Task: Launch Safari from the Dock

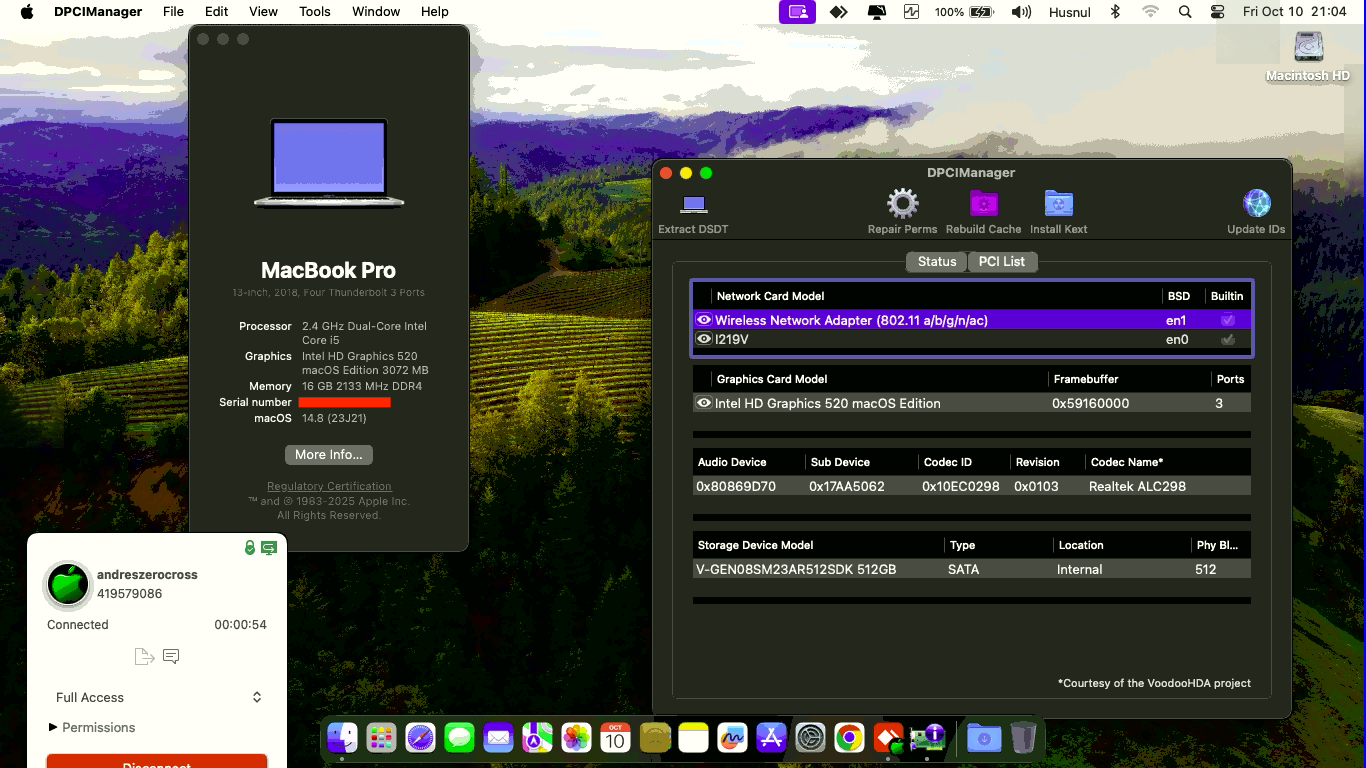Action: (x=420, y=739)
